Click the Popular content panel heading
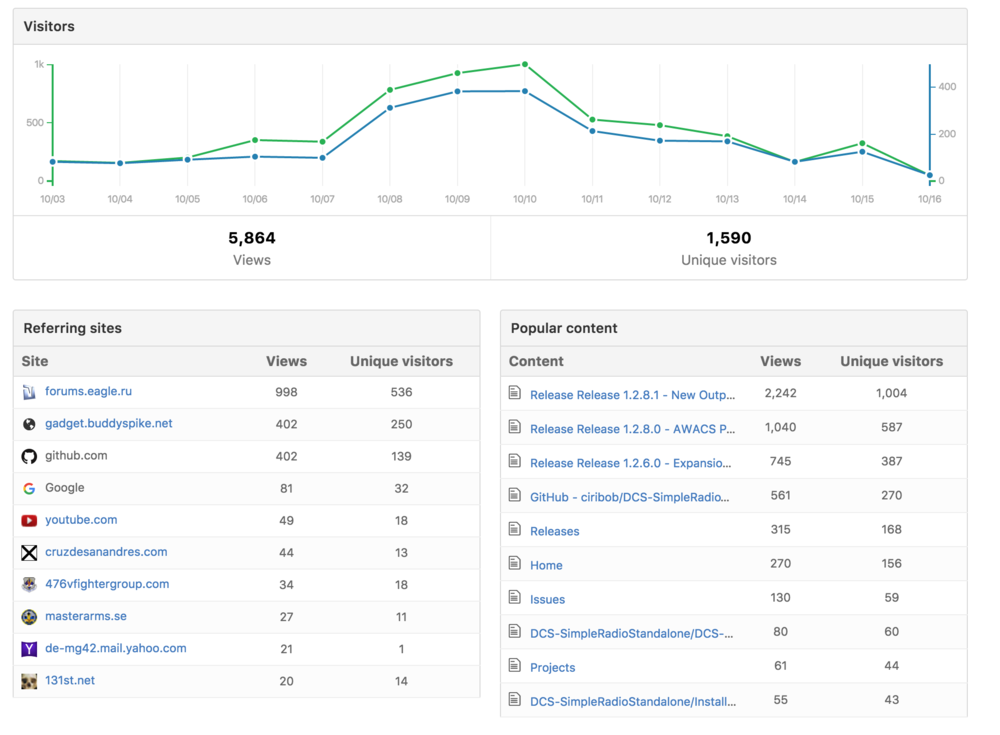Viewport: 1000px width, 735px height. point(564,328)
